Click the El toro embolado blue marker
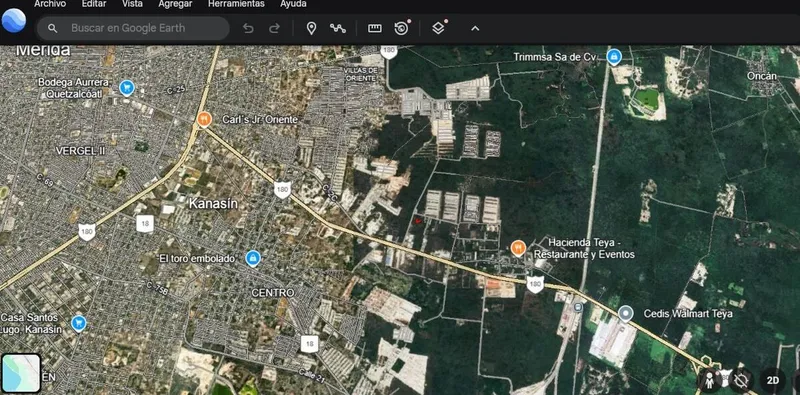This screenshot has width=800, height=395. click(x=252, y=259)
